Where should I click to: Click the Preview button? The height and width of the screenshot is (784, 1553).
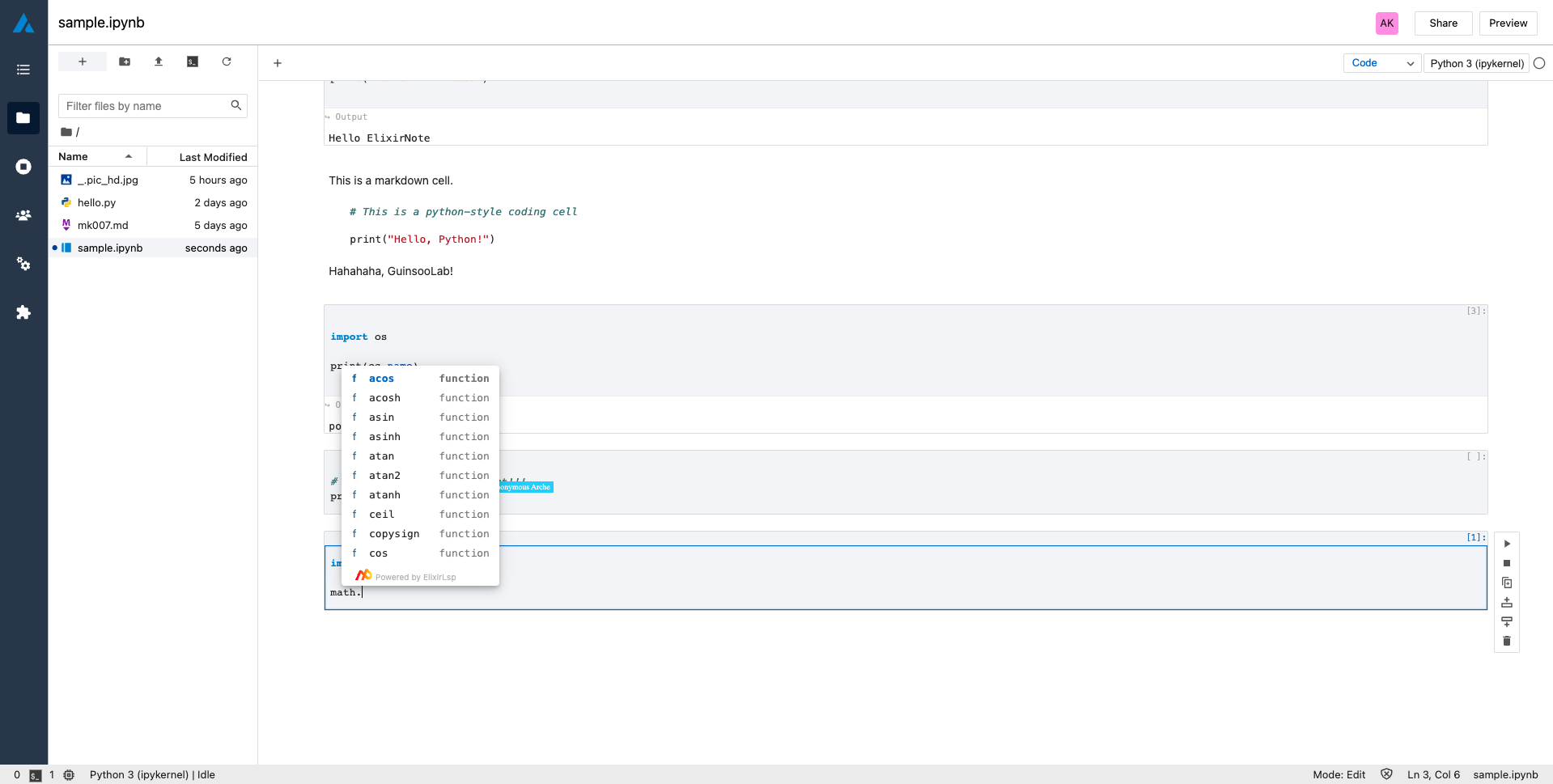[1508, 23]
